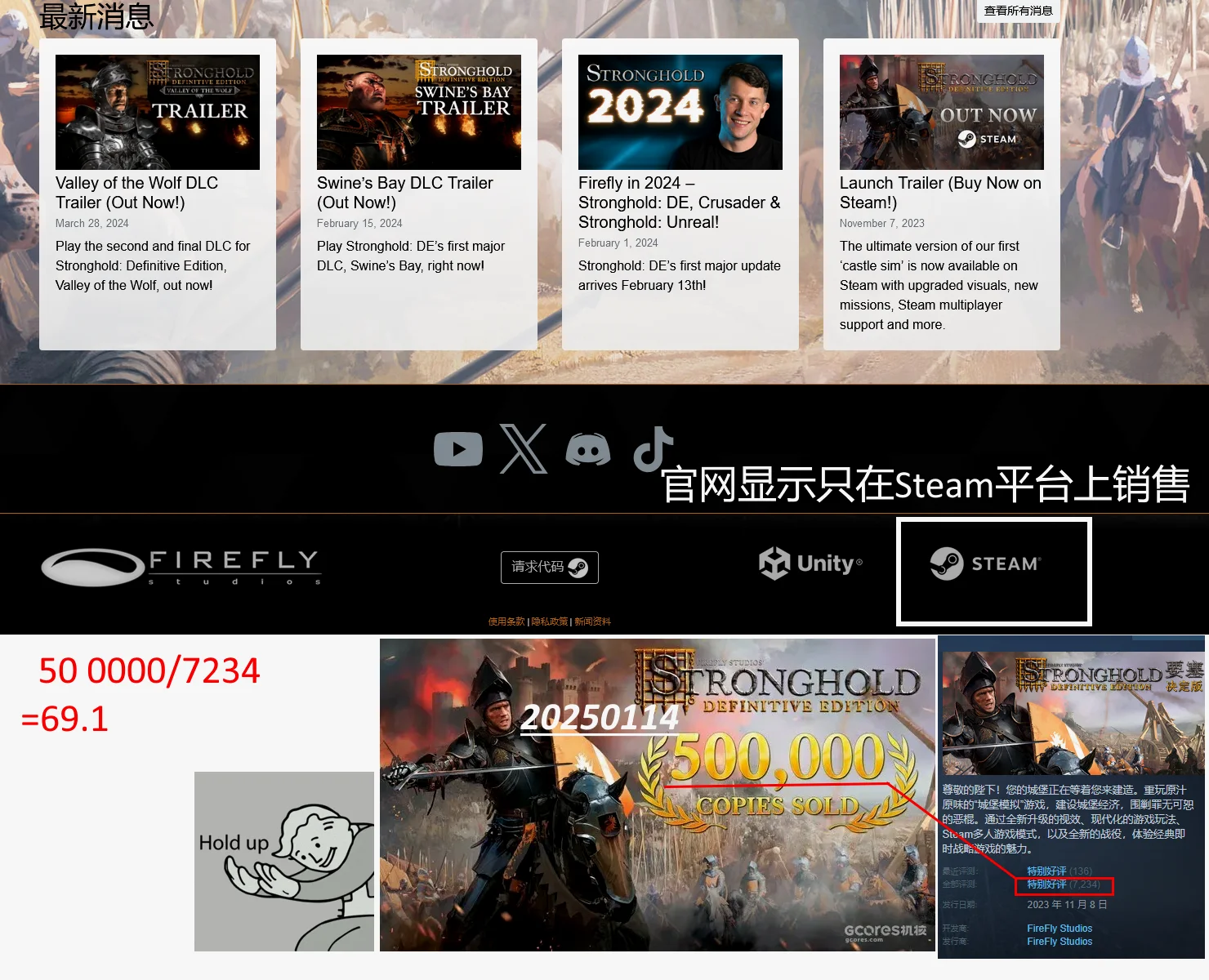The height and width of the screenshot is (980, 1209).
Task: Open Stronghold 2024 video thumbnail
Action: pyautogui.click(x=680, y=112)
